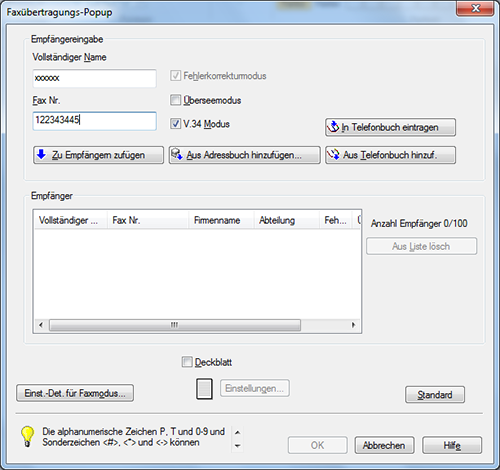Click the phone book icon on Aus Telefonbuch hinzuf.
The image size is (500, 470).
point(333,155)
